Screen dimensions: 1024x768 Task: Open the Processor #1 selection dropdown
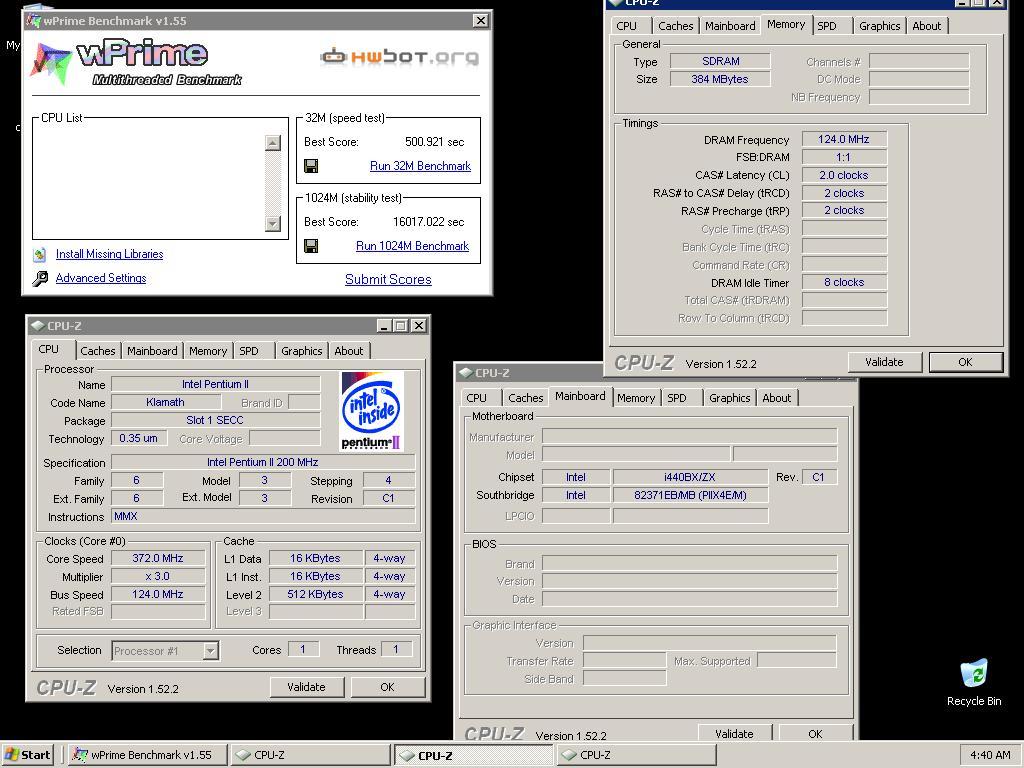pos(210,650)
